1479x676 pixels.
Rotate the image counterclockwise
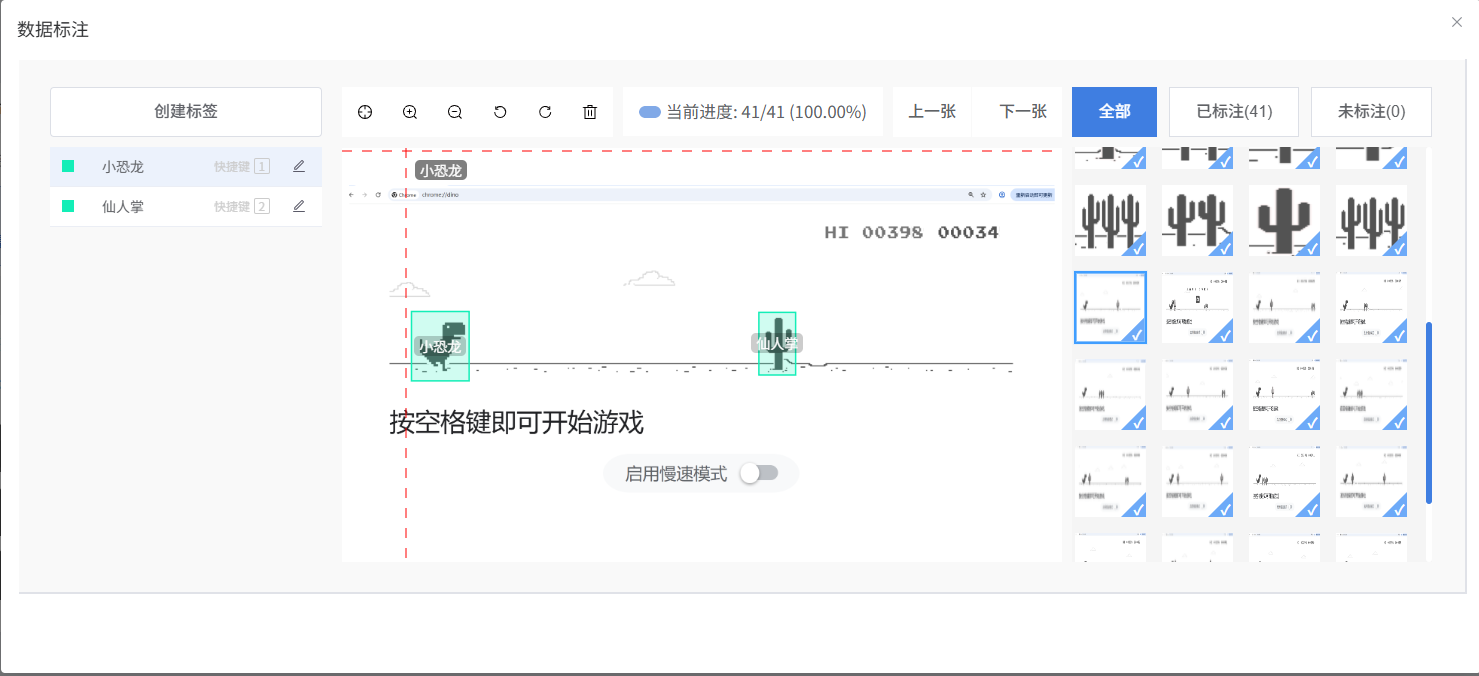click(500, 112)
